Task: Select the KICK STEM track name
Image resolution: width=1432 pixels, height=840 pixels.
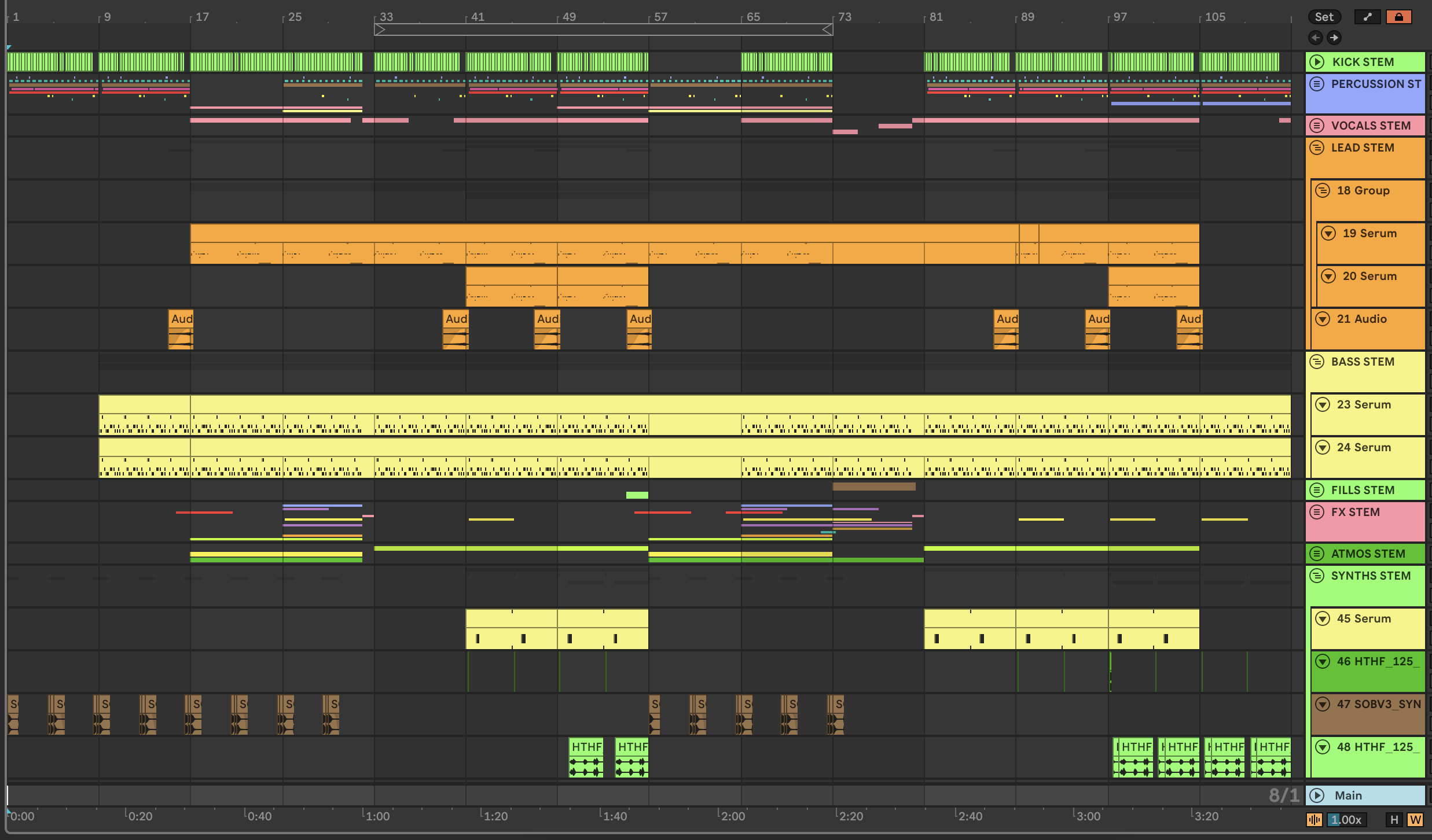Action: 1363,62
